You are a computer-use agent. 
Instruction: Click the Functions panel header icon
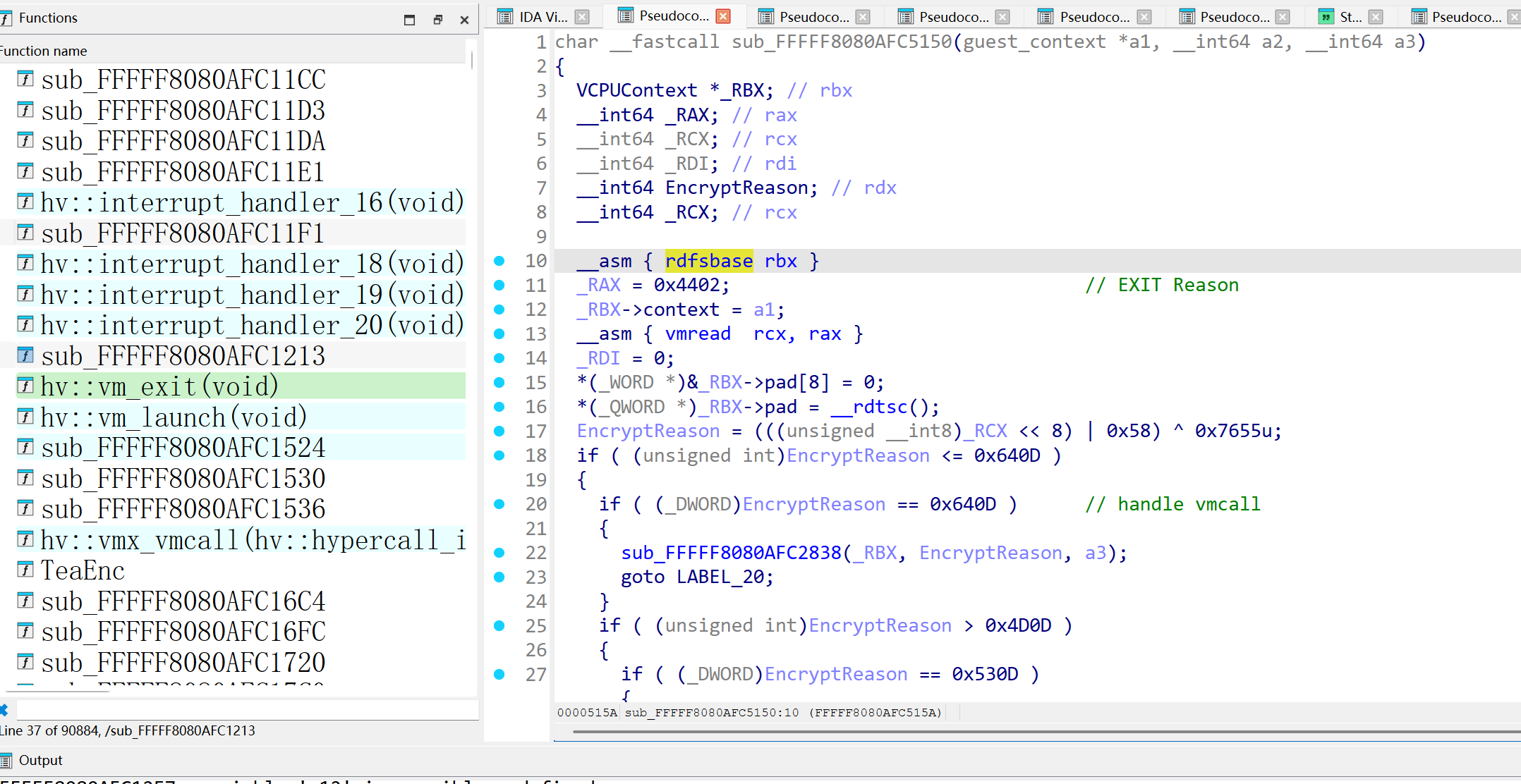point(6,18)
